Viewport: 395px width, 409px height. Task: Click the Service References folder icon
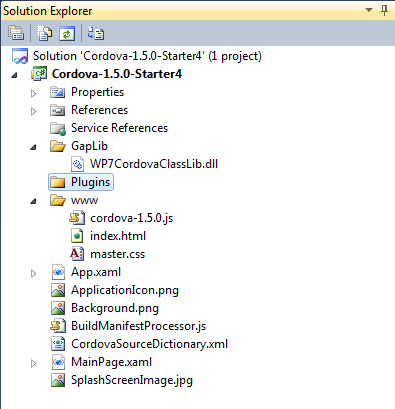click(58, 128)
